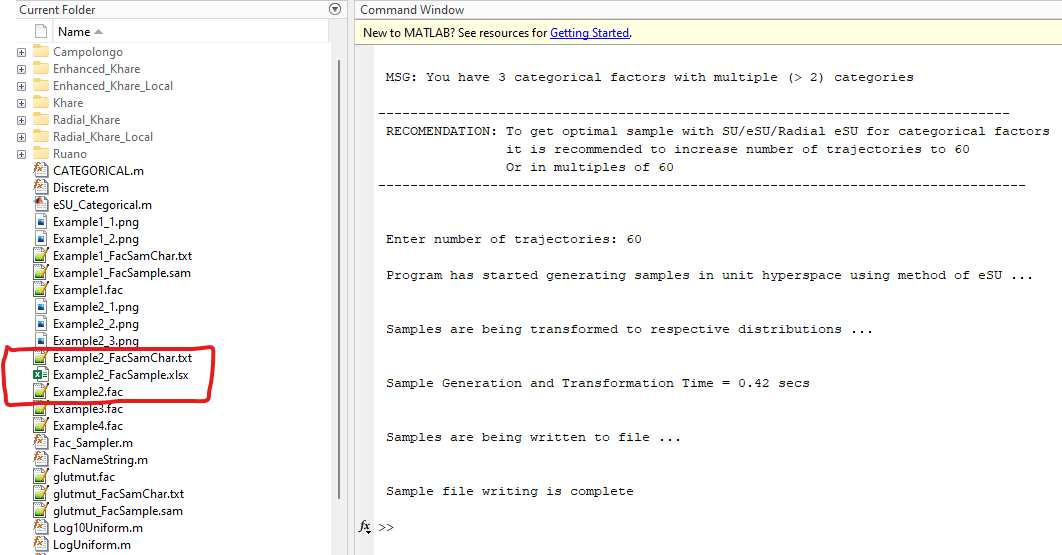Open the Getting Started link

(589, 33)
